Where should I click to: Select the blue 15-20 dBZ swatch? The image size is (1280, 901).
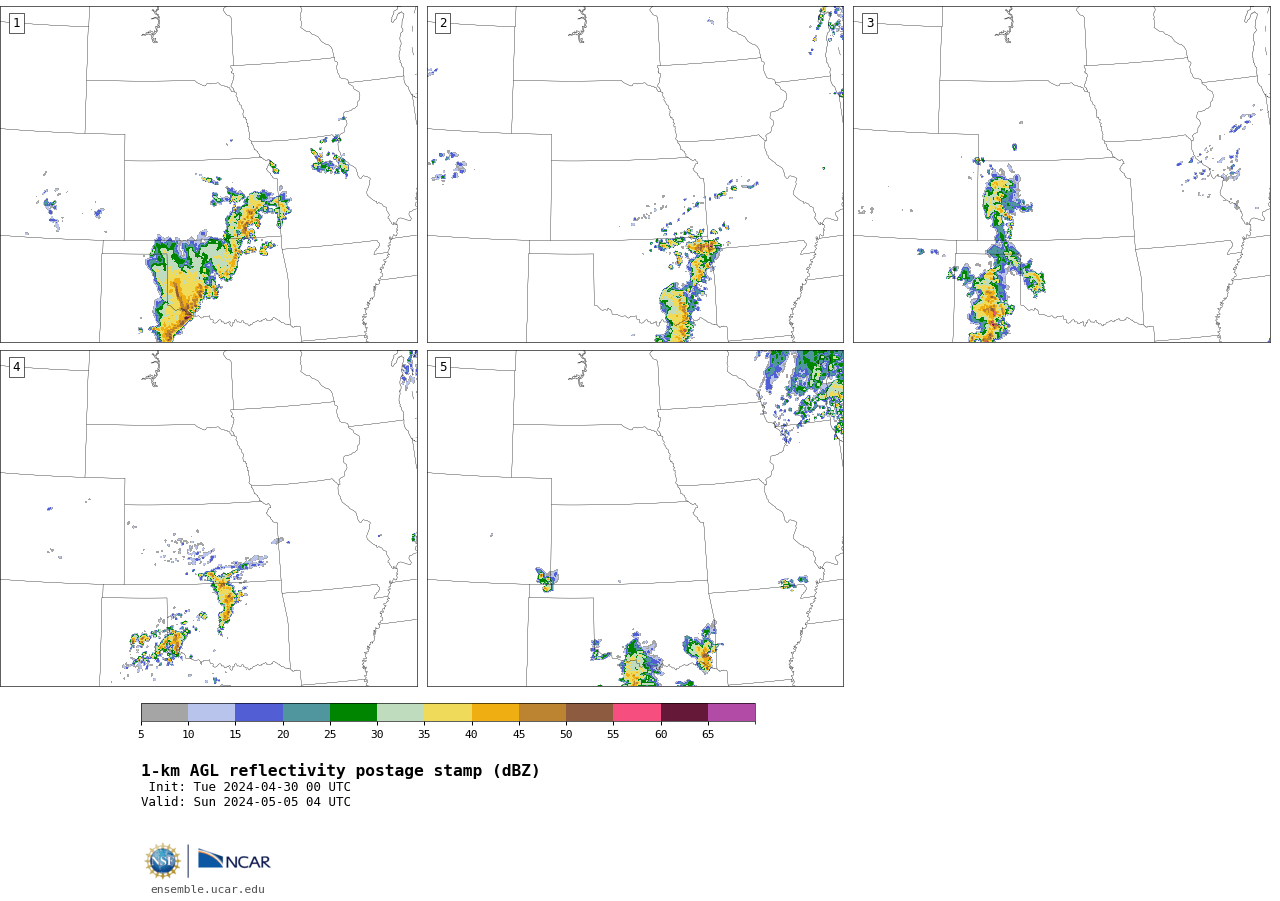259,713
